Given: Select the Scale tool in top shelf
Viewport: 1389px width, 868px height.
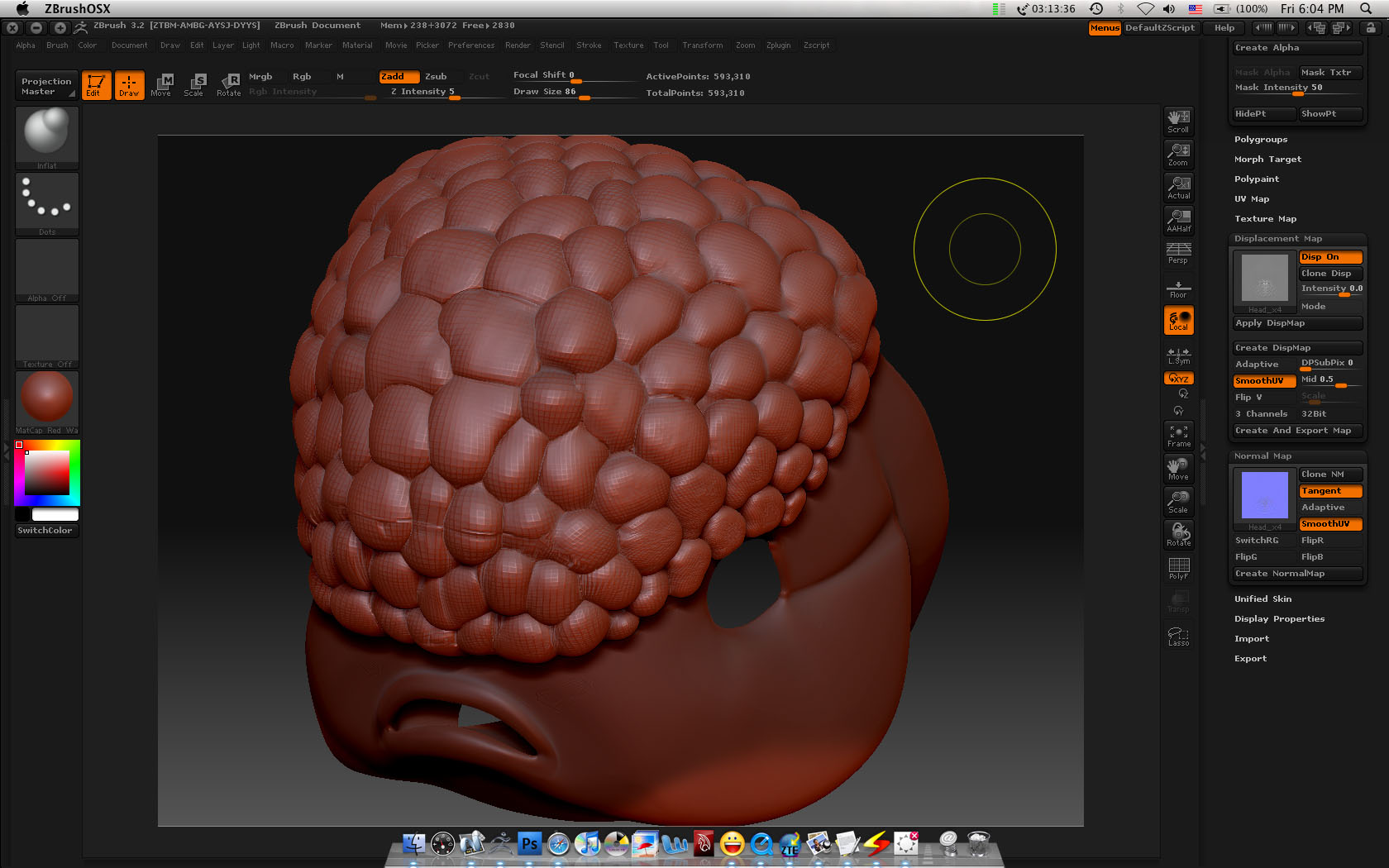Looking at the screenshot, I should pos(193,84).
